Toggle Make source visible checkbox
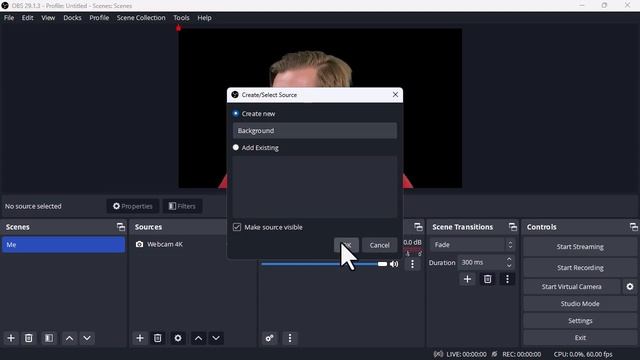Image resolution: width=640 pixels, height=360 pixels. pos(237,227)
